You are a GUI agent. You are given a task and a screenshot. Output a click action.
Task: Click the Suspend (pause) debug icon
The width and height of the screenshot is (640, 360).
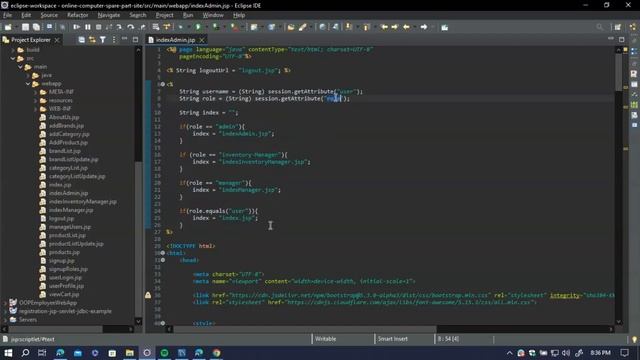[x=88, y=27]
